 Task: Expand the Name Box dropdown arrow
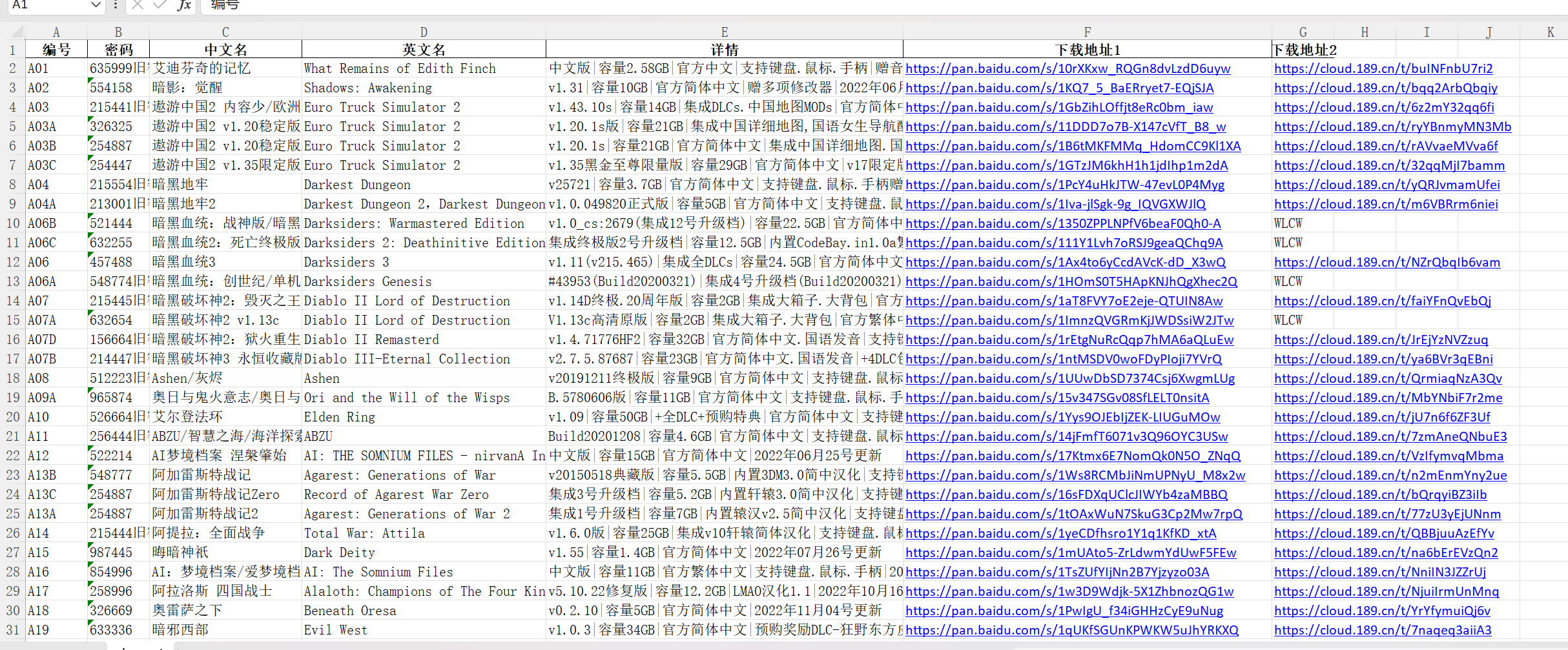(x=96, y=5)
